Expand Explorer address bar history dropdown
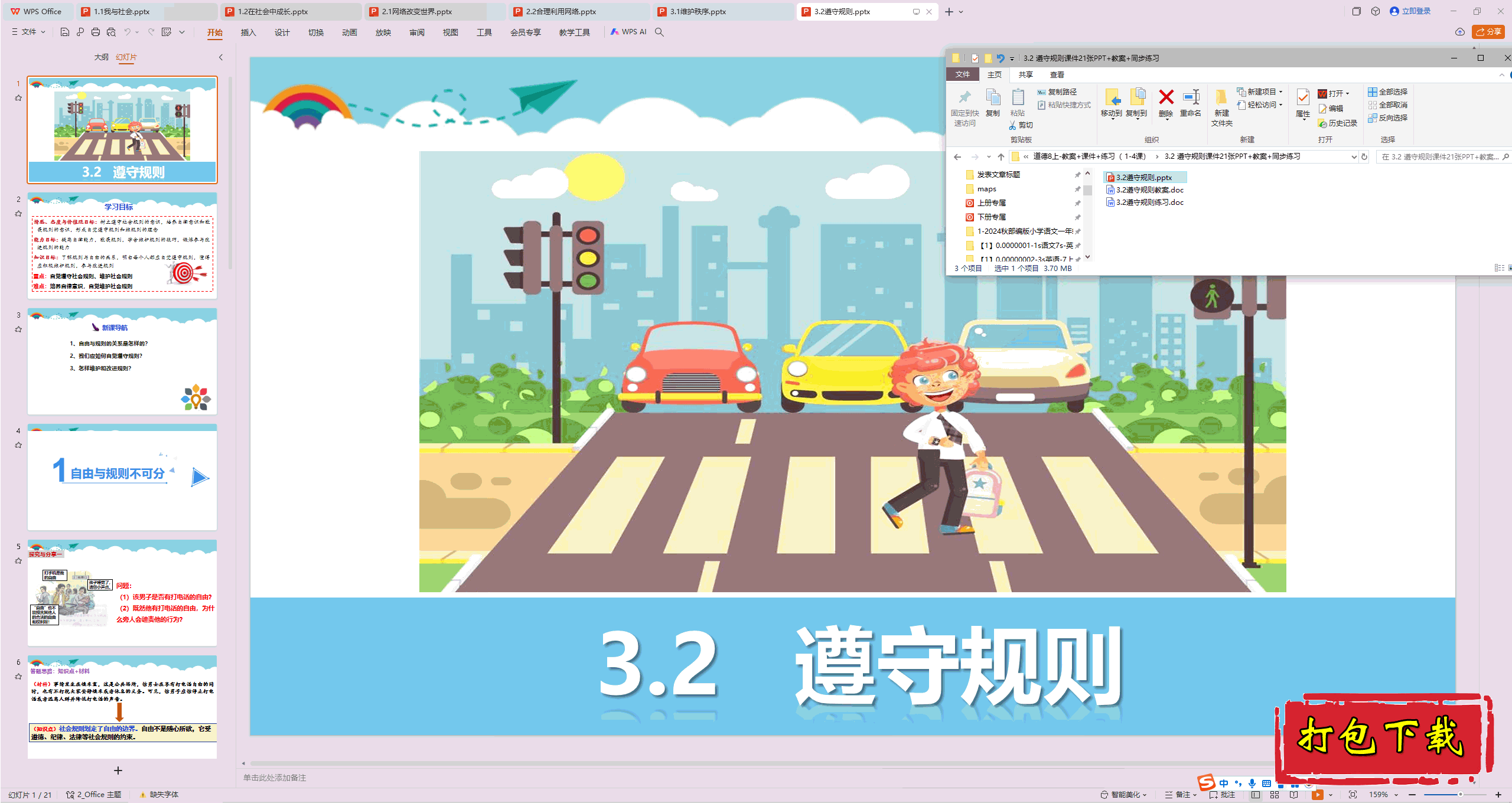The height and width of the screenshot is (803, 1512). click(x=1354, y=156)
